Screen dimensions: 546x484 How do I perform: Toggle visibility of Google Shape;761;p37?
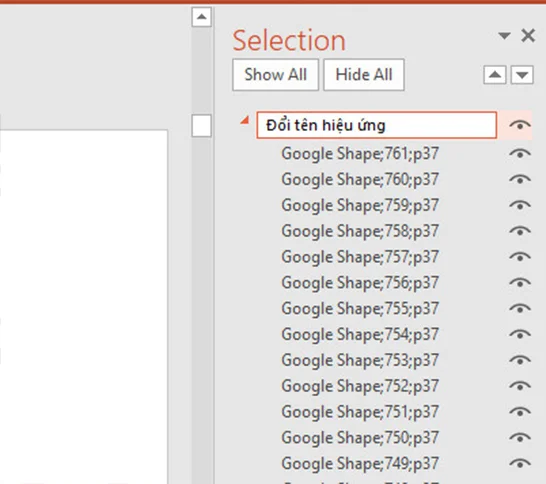pyautogui.click(x=520, y=153)
